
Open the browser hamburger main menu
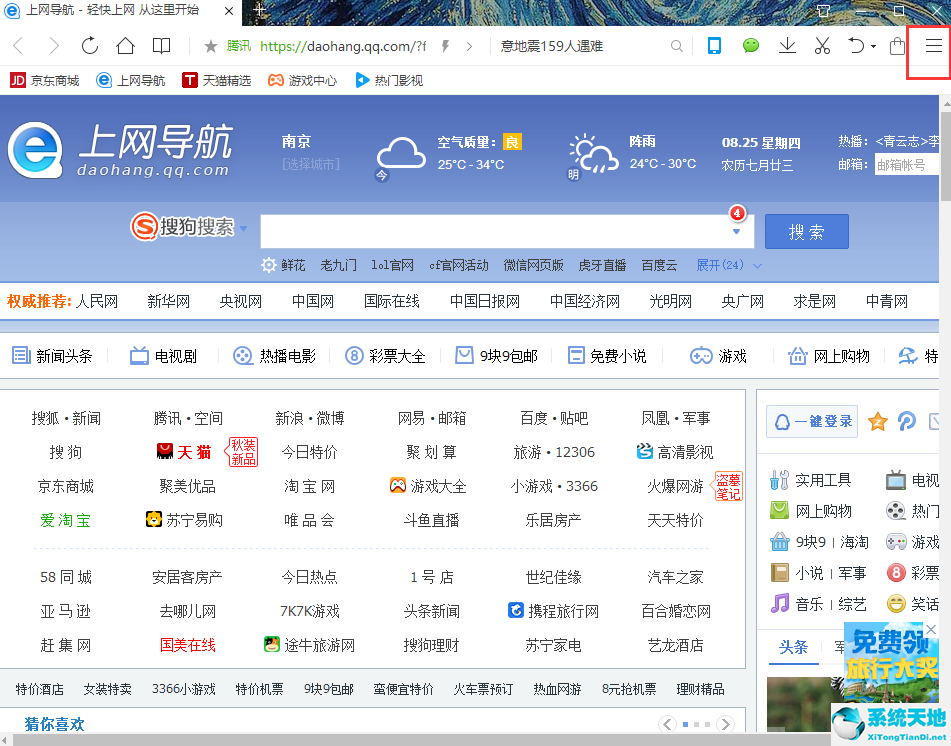tap(934, 45)
